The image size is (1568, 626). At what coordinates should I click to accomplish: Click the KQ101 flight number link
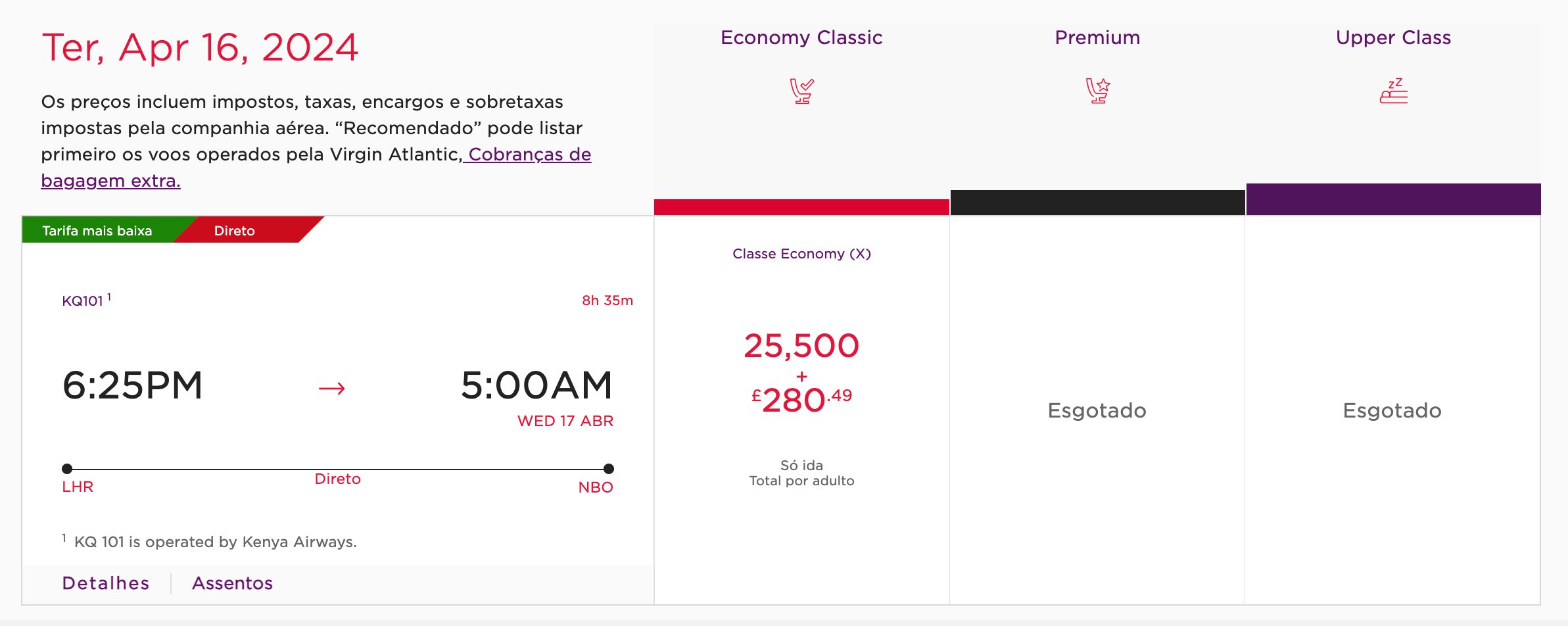(x=83, y=301)
